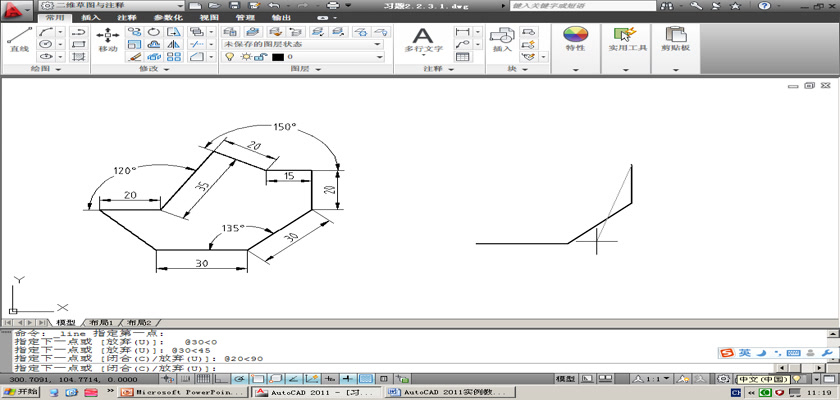Switch to Microsoft PowerPoint taskbar button
Screen dimensions: 840x400
(x=185, y=392)
